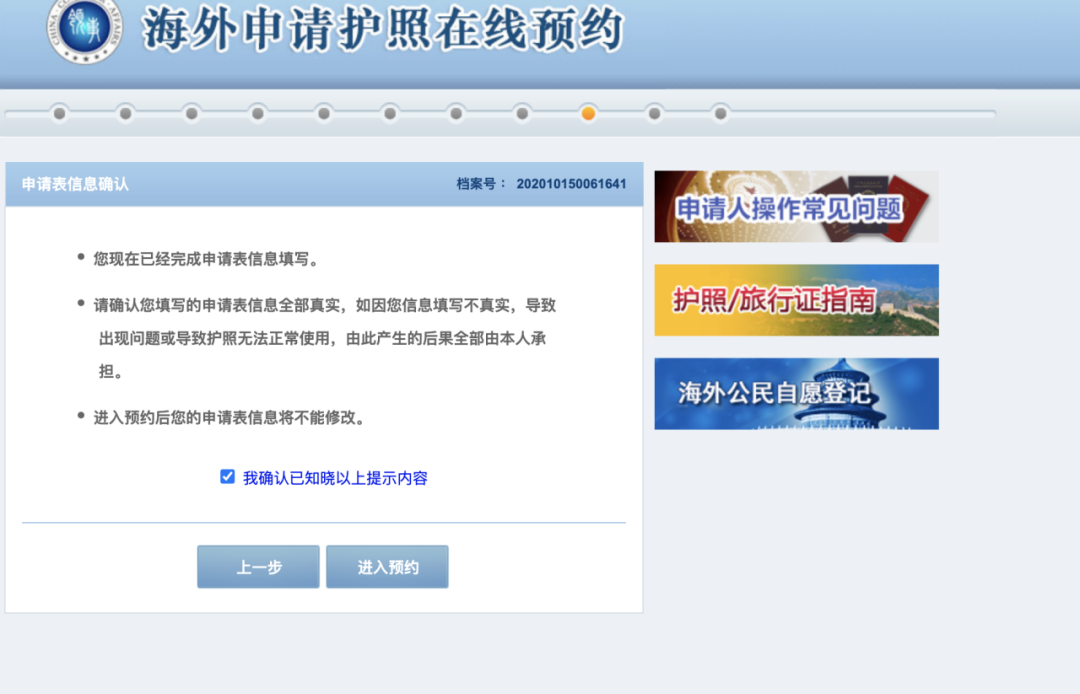Select the highlighted yellow progress step dot
Viewport: 1080px width, 694px height.
pos(589,113)
